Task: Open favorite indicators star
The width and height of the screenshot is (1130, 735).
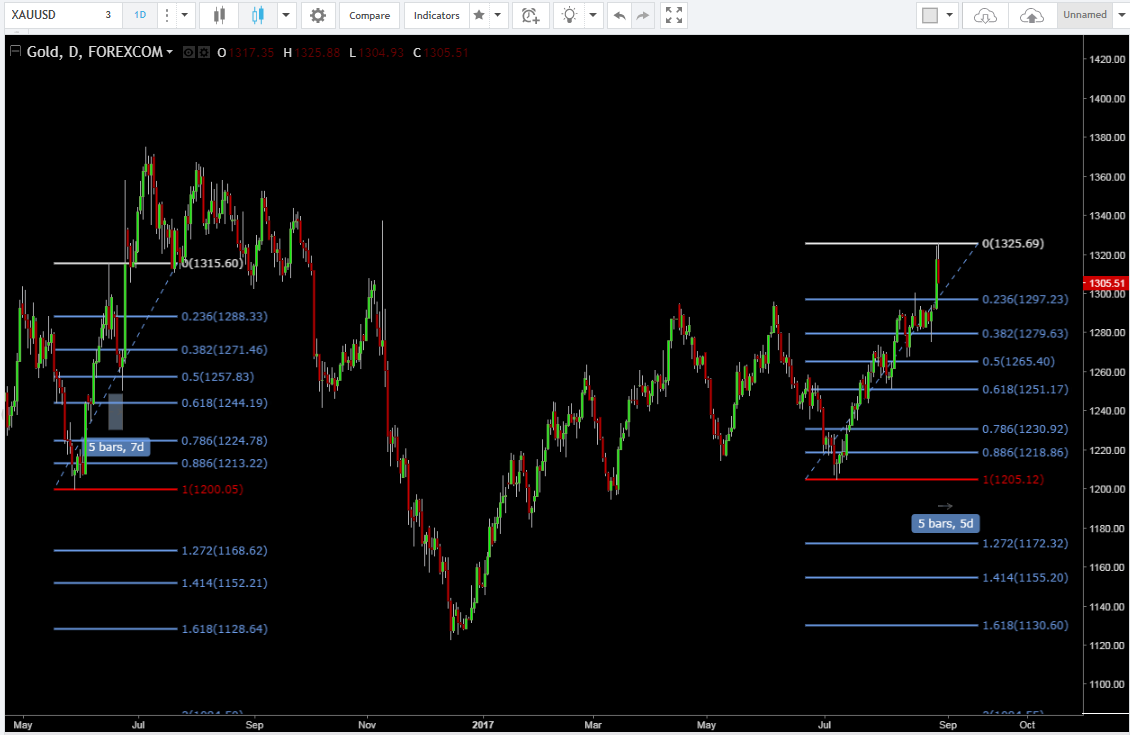Action: click(x=479, y=15)
